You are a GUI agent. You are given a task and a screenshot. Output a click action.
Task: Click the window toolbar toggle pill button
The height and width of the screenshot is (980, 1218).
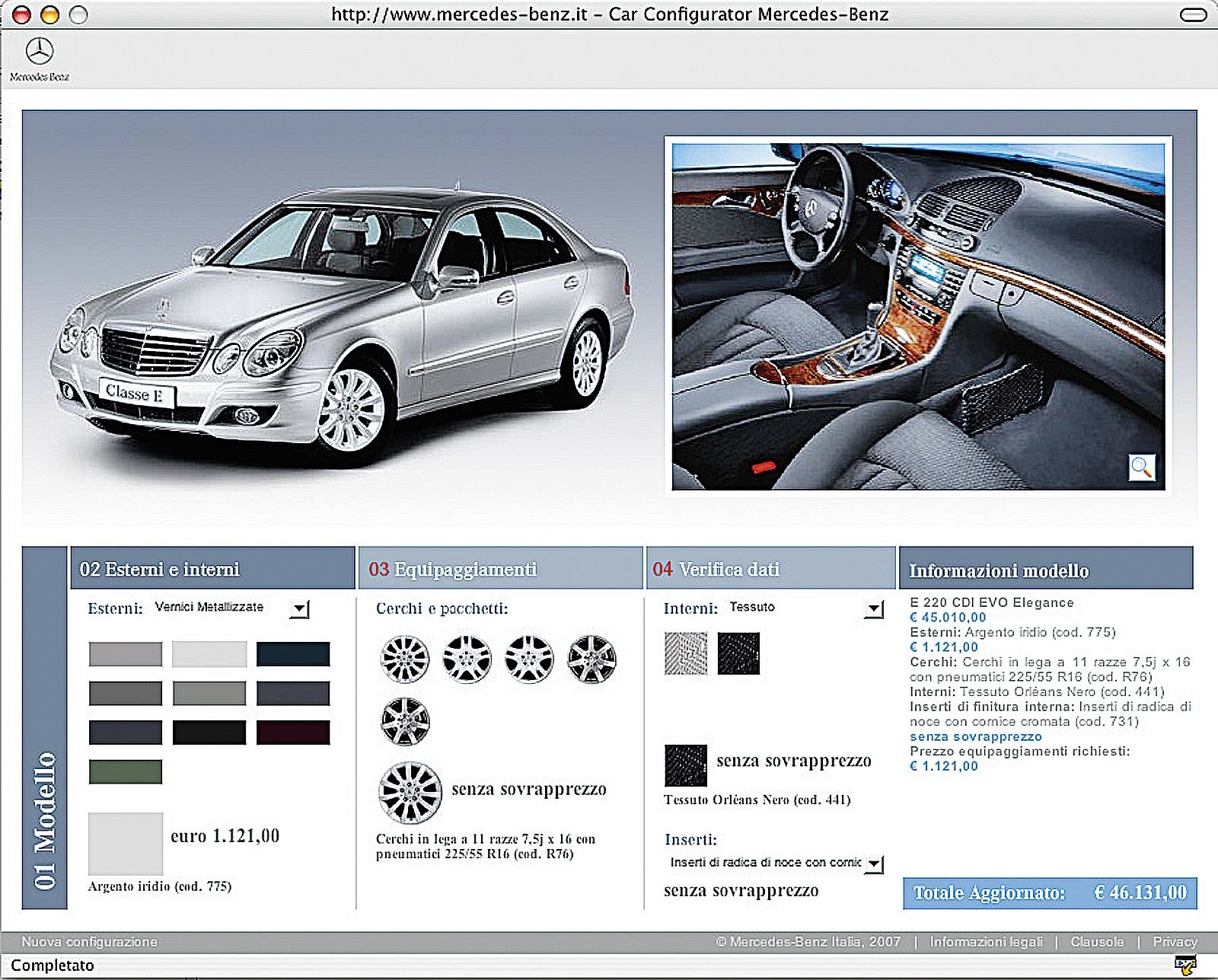[1193, 14]
